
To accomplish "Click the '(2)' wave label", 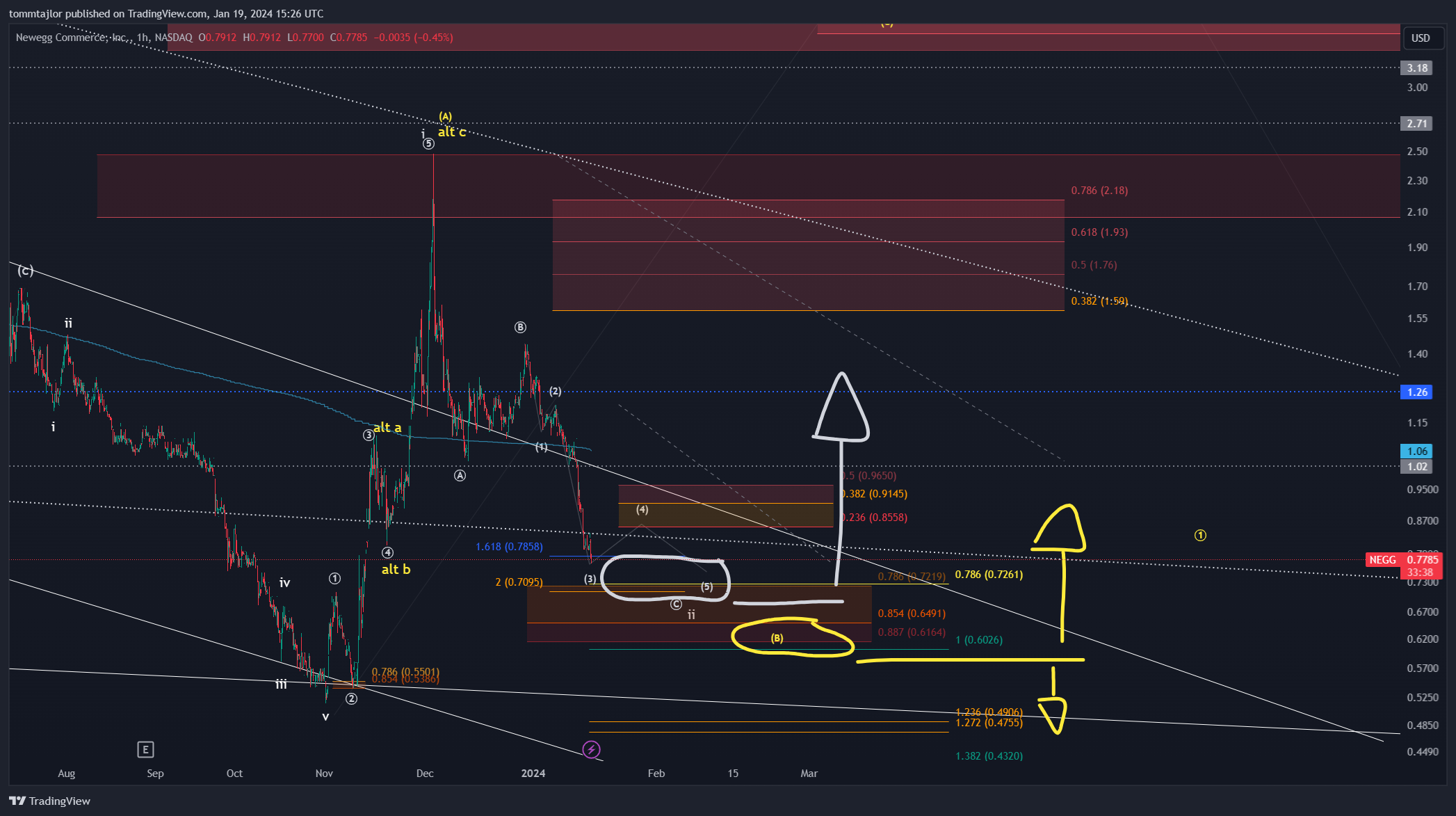I will point(555,391).
